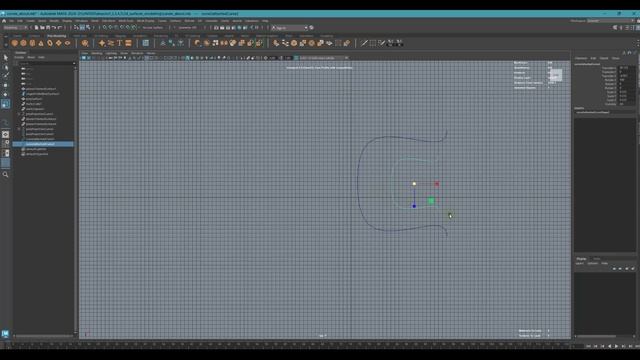
Task: Pick the Lasso select tool in the toolbox
Action: [5, 67]
